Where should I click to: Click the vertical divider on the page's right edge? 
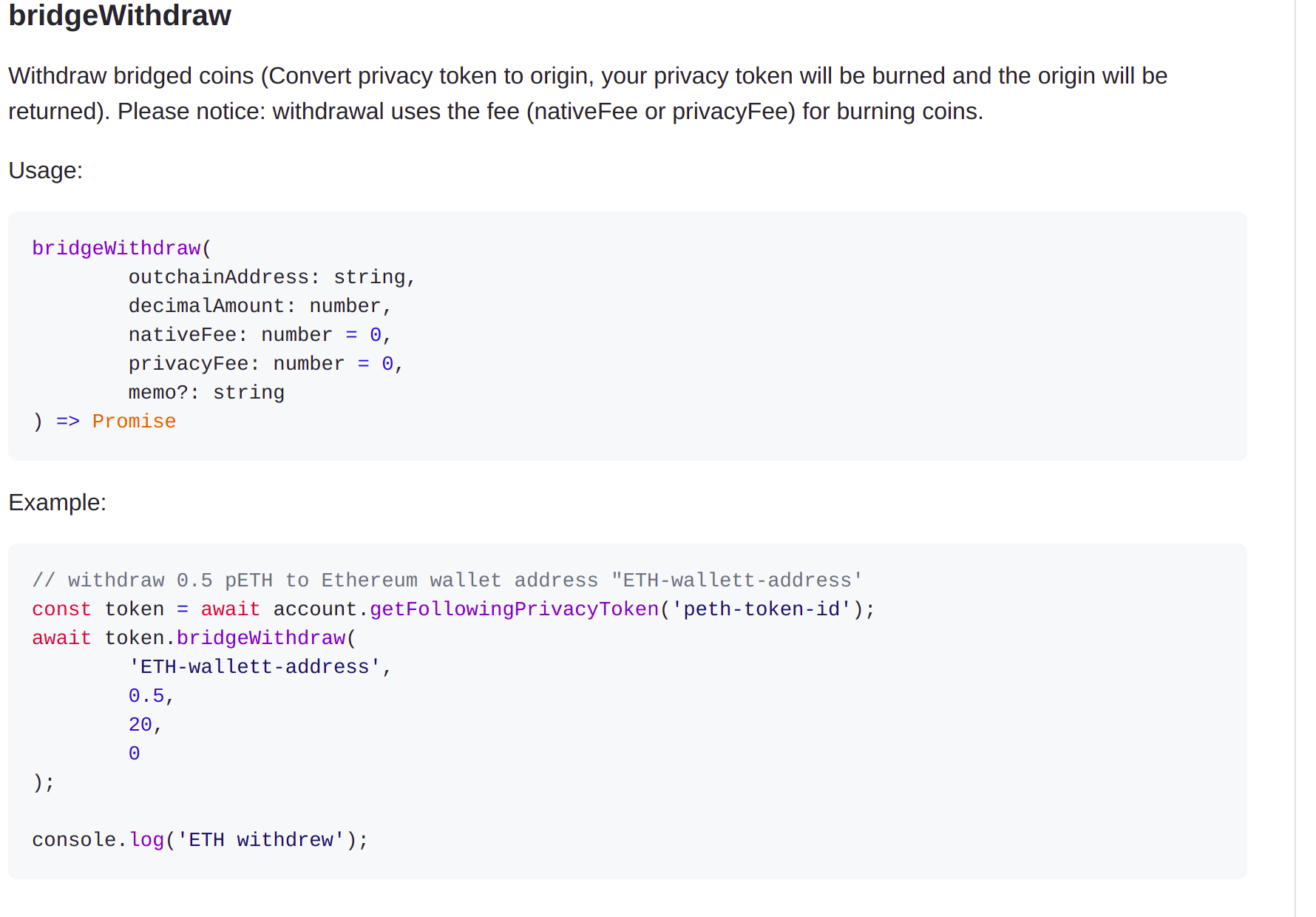[1295, 458]
